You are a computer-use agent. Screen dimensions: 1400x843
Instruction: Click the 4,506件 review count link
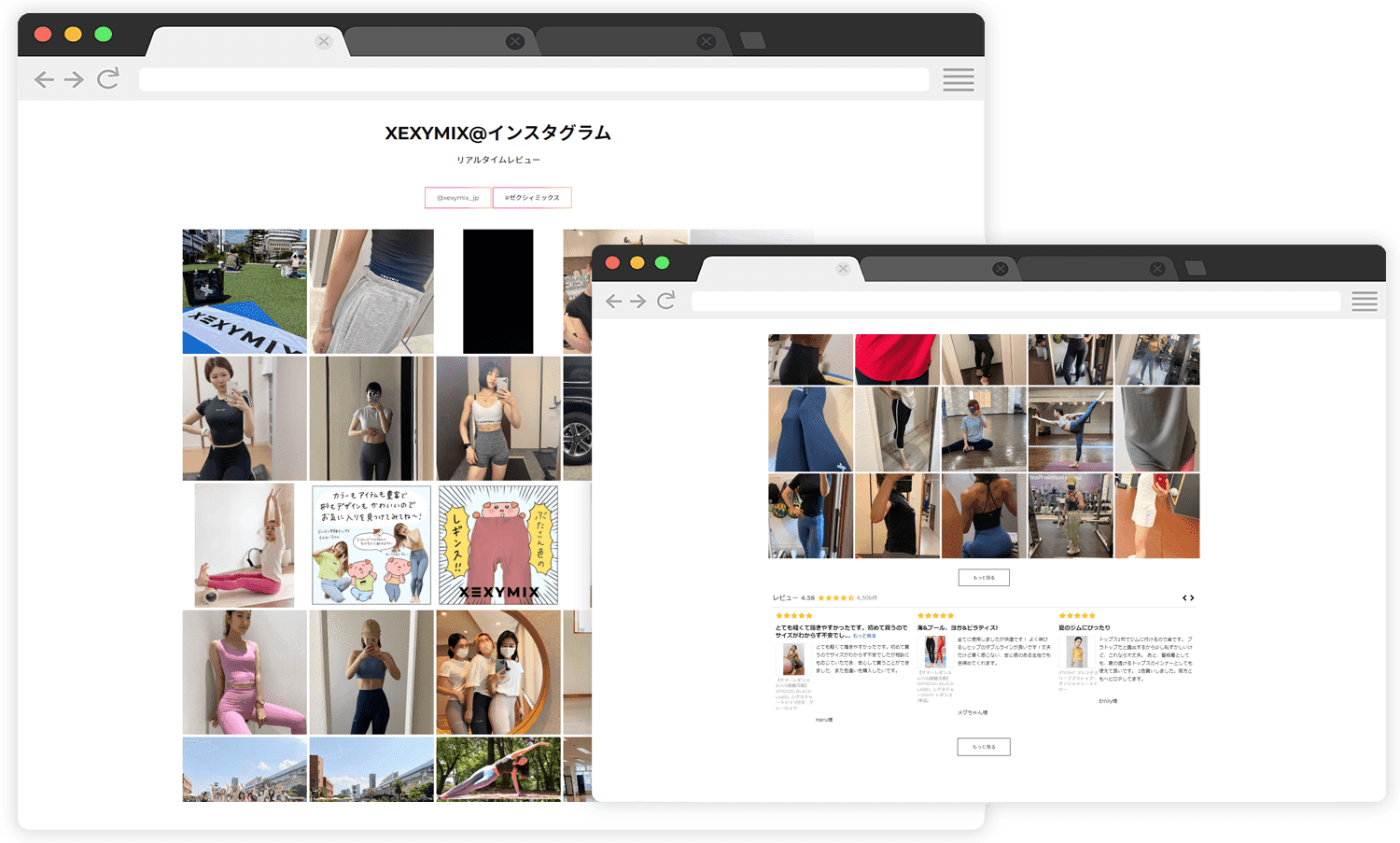[868, 597]
